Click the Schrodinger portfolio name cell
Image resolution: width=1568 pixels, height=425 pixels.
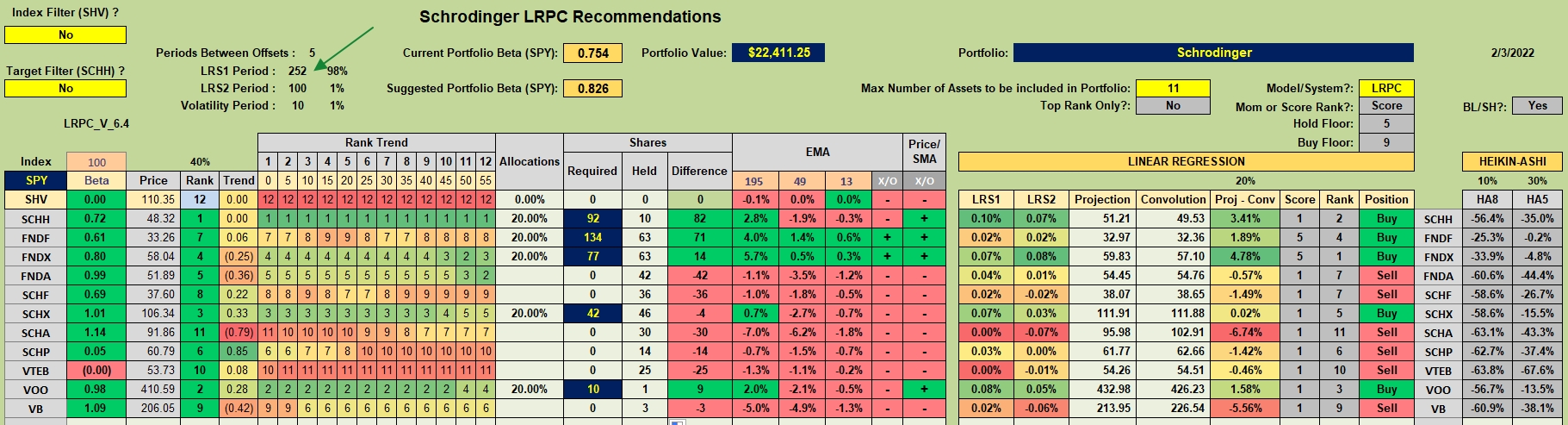pos(1213,53)
